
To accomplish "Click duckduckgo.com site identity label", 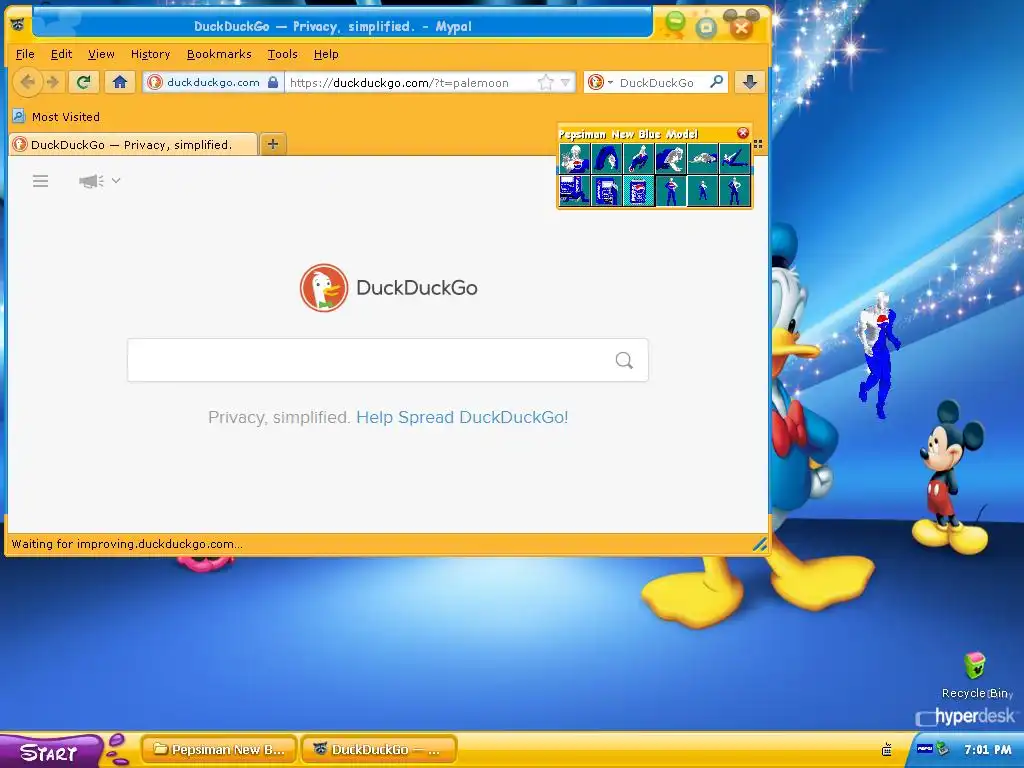I will point(213,82).
